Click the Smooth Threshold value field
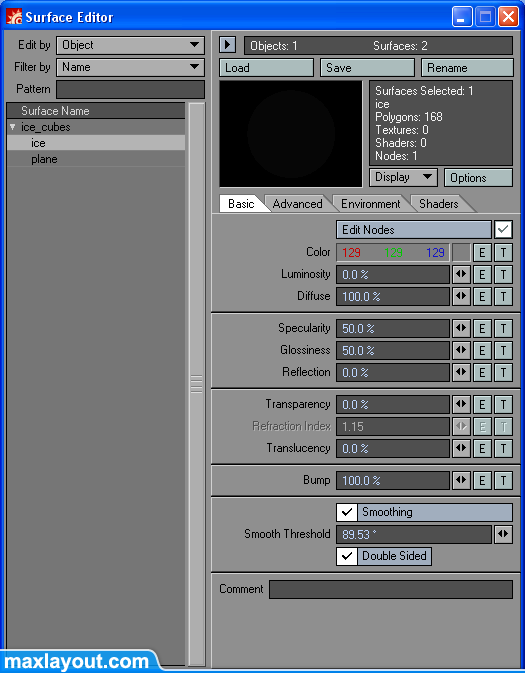Screen dimensions: 525x673 click(414, 535)
